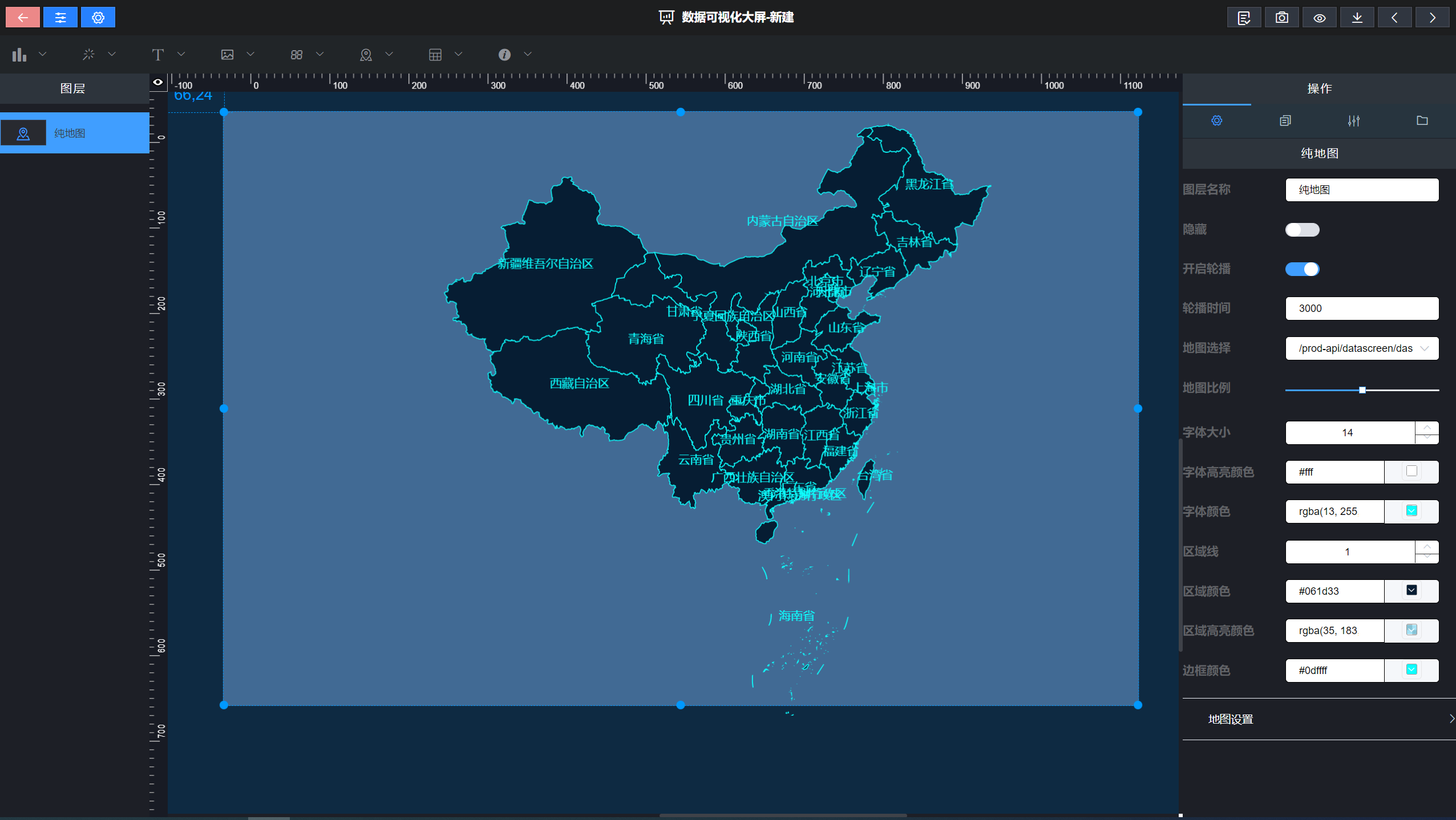Open the 地图选择 map source dropdown
The image size is (1456, 820).
pyautogui.click(x=1362, y=348)
